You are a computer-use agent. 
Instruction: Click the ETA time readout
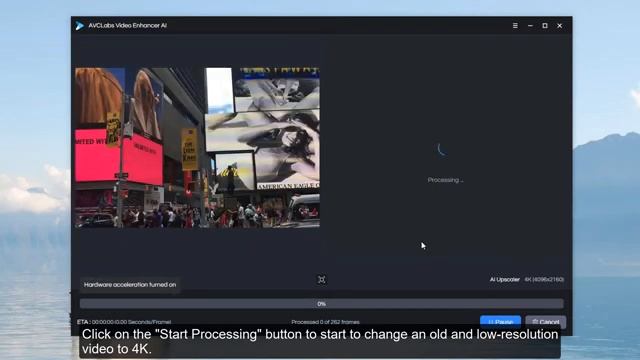pos(124,322)
